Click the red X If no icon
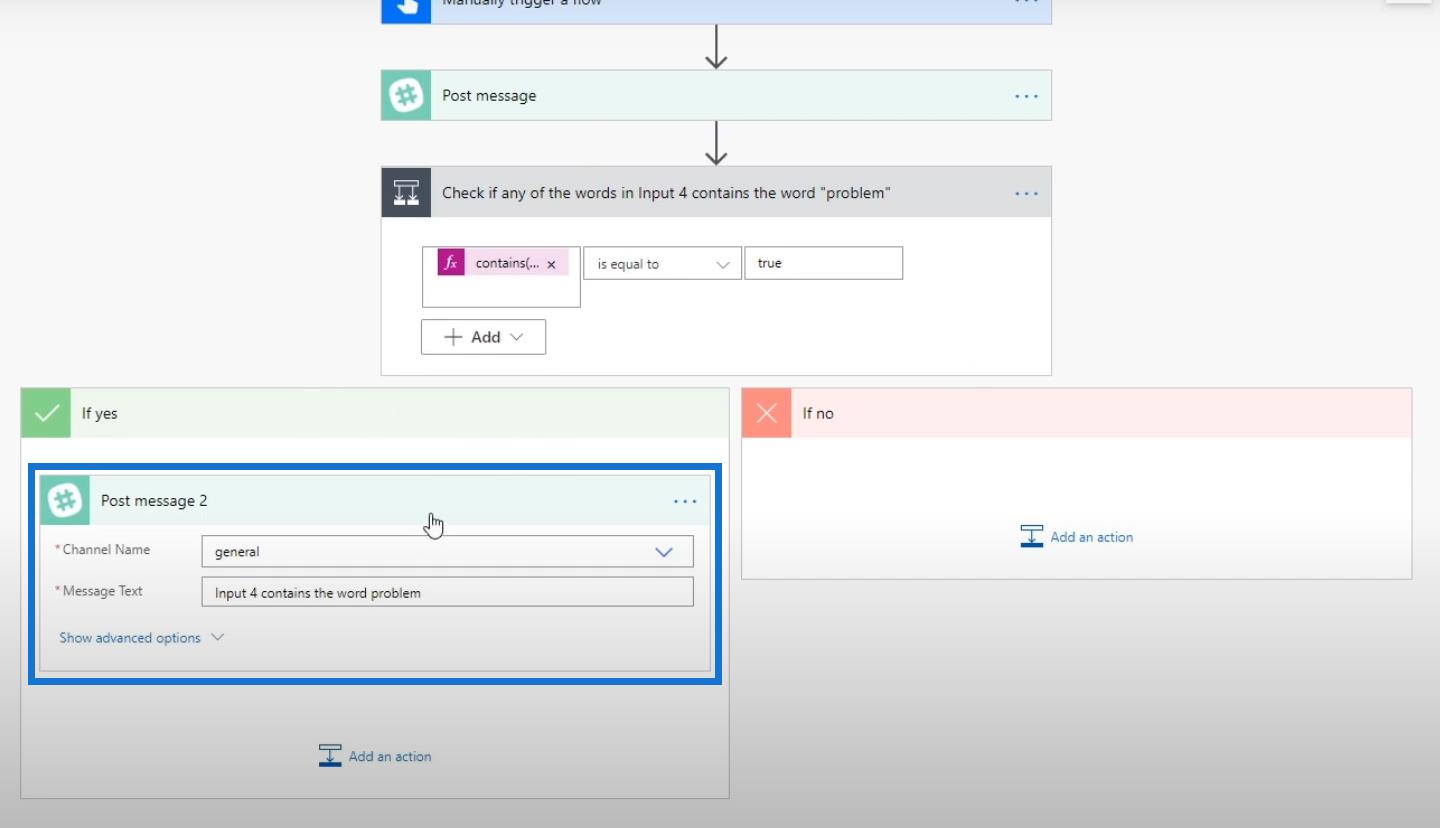1440x828 pixels. point(767,413)
